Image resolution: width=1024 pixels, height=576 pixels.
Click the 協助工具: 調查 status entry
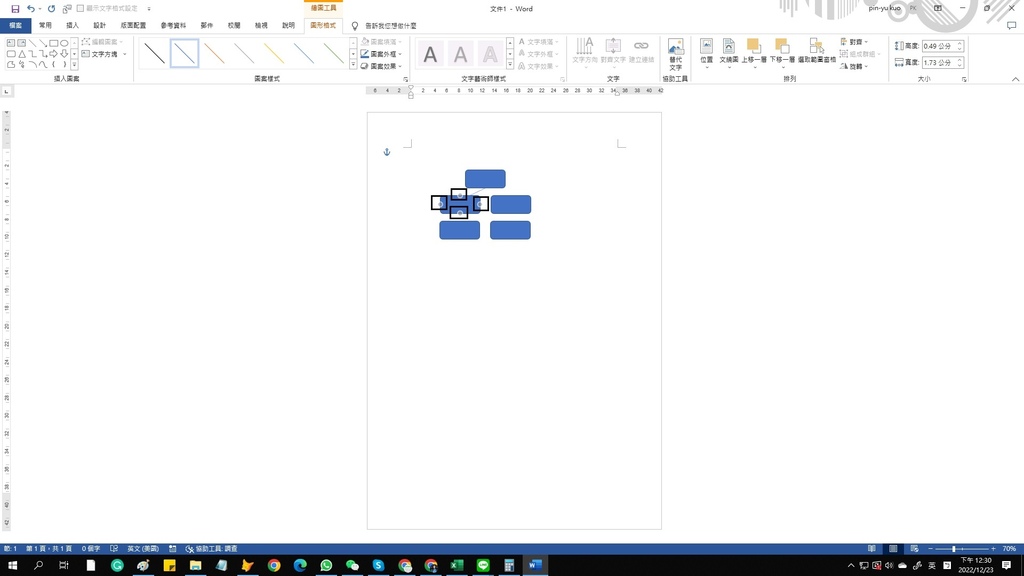point(212,549)
